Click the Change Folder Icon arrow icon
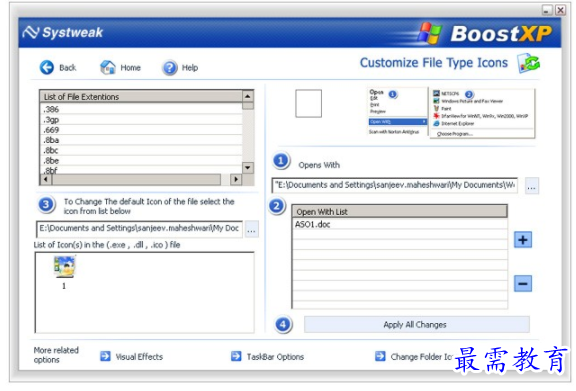This screenshot has height=391, width=576. coord(380,356)
